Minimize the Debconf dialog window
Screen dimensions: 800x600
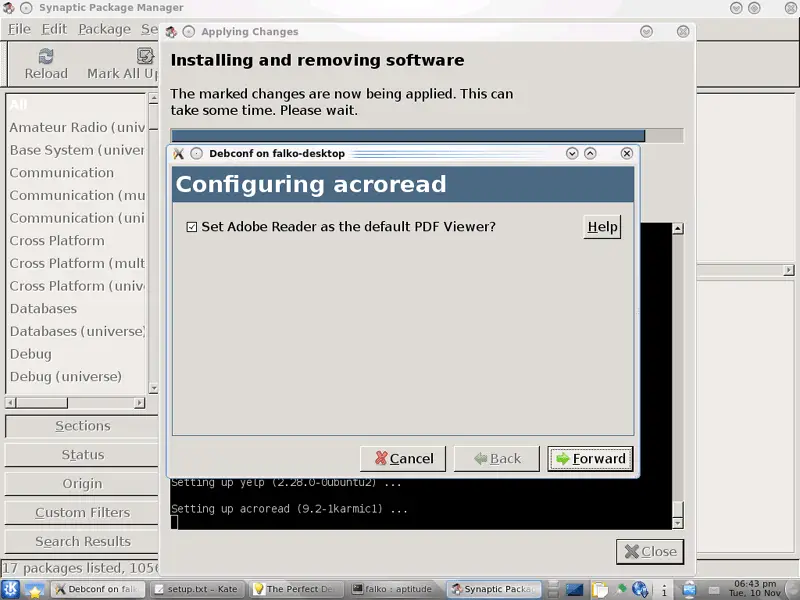coord(572,154)
